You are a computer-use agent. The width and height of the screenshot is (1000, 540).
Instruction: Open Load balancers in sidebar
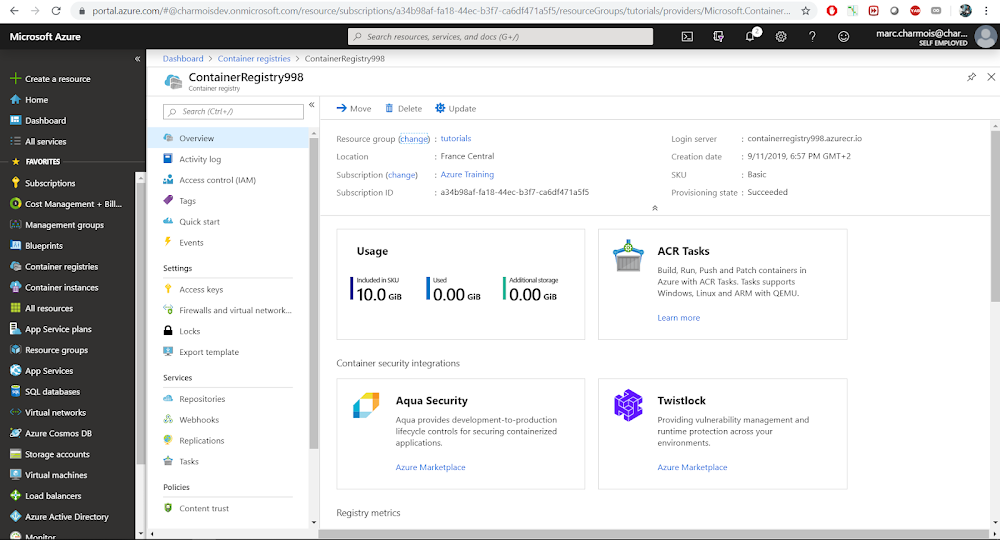(x=46, y=496)
